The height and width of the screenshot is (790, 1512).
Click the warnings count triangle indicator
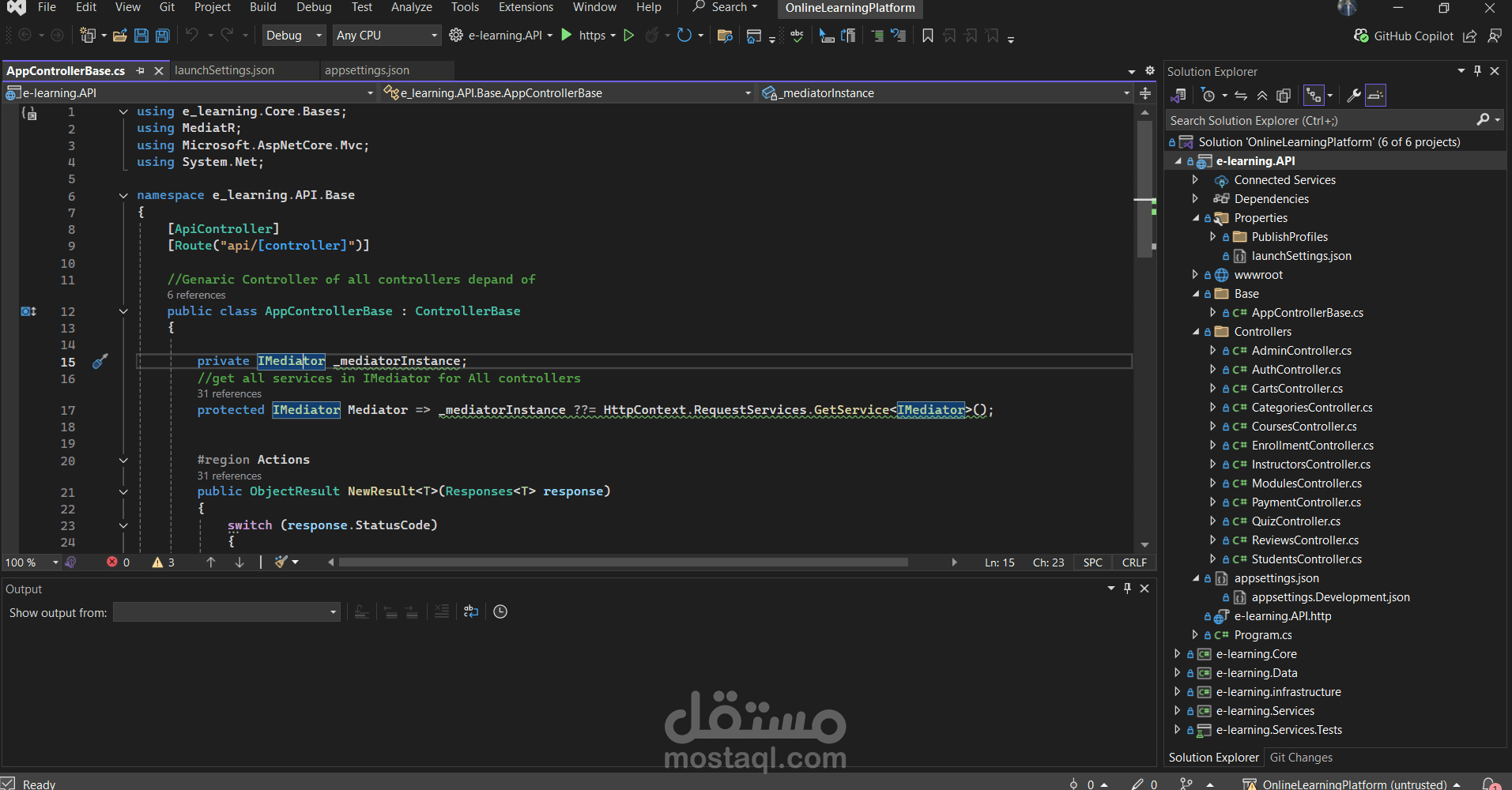click(x=163, y=562)
